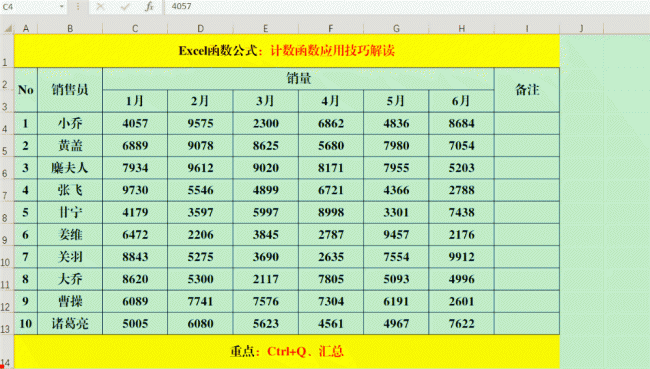Viewport: 650px width, 369px height.
Task: Click the footer cell '重点：Ctrl+Q、汇总'
Action: coord(287,352)
